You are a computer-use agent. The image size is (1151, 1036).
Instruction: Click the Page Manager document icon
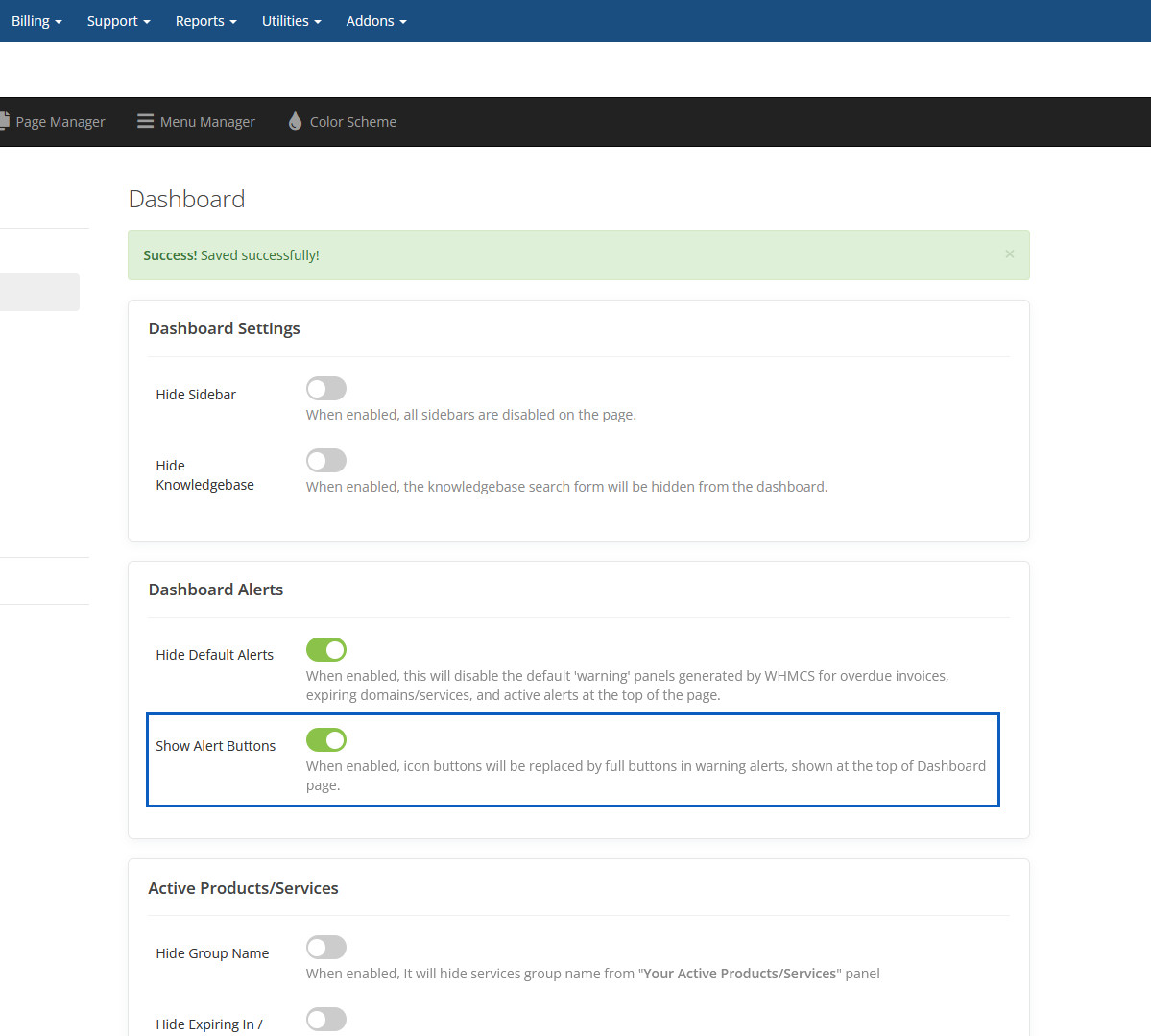click(5, 122)
